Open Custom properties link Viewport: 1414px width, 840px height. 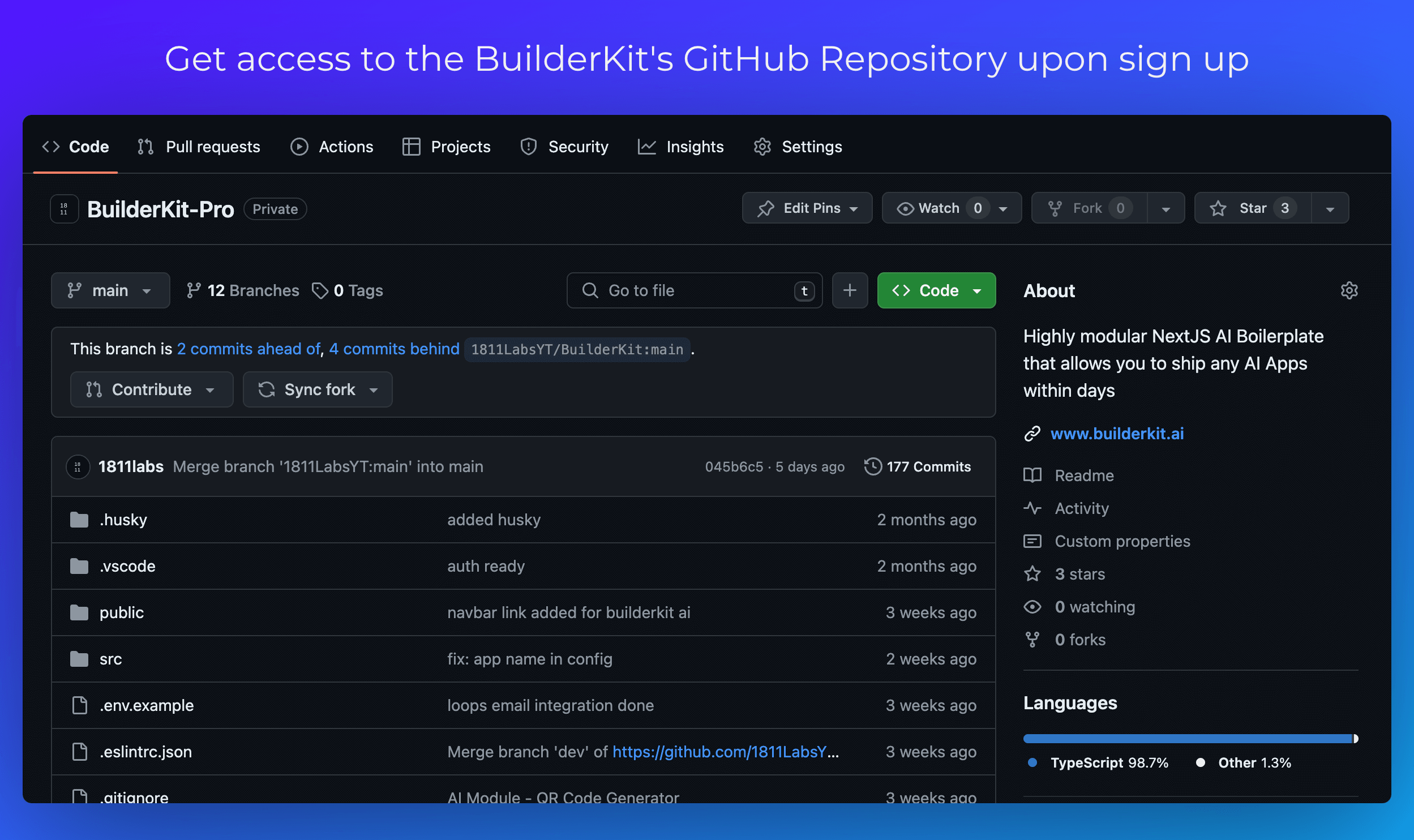pos(1107,541)
